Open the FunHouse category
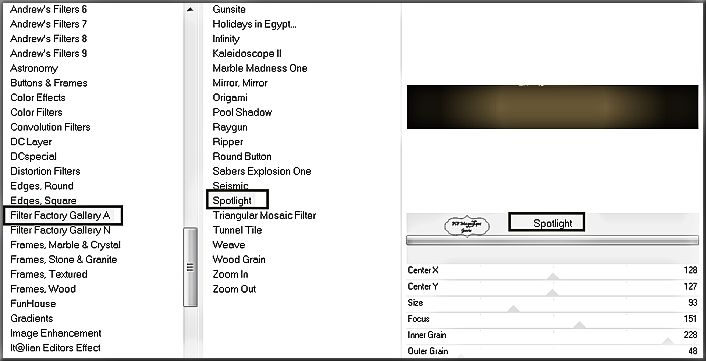Viewport: 706px width, 361px height. coord(33,304)
